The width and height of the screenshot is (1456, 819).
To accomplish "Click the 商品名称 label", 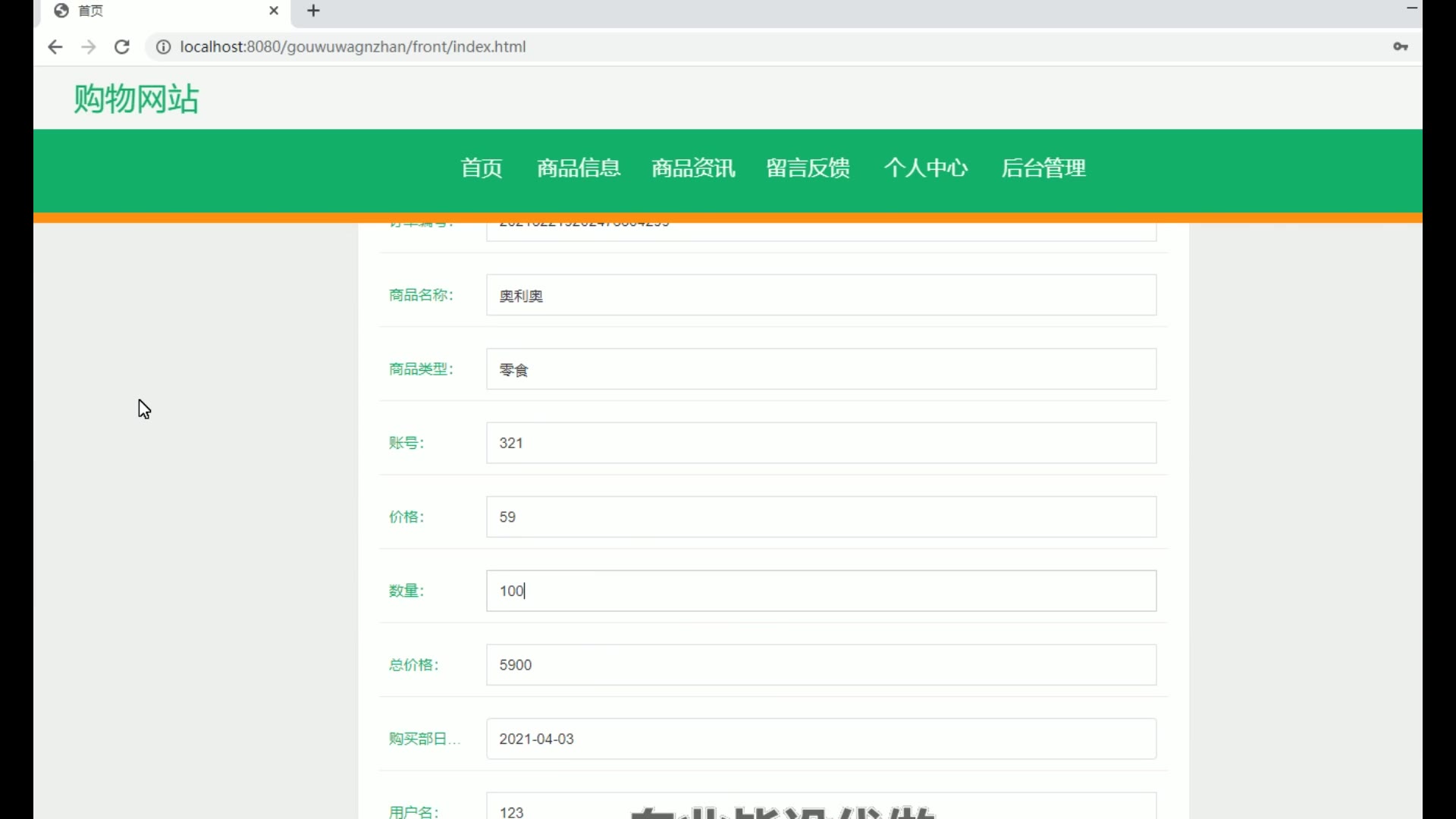I will pyautogui.click(x=421, y=295).
